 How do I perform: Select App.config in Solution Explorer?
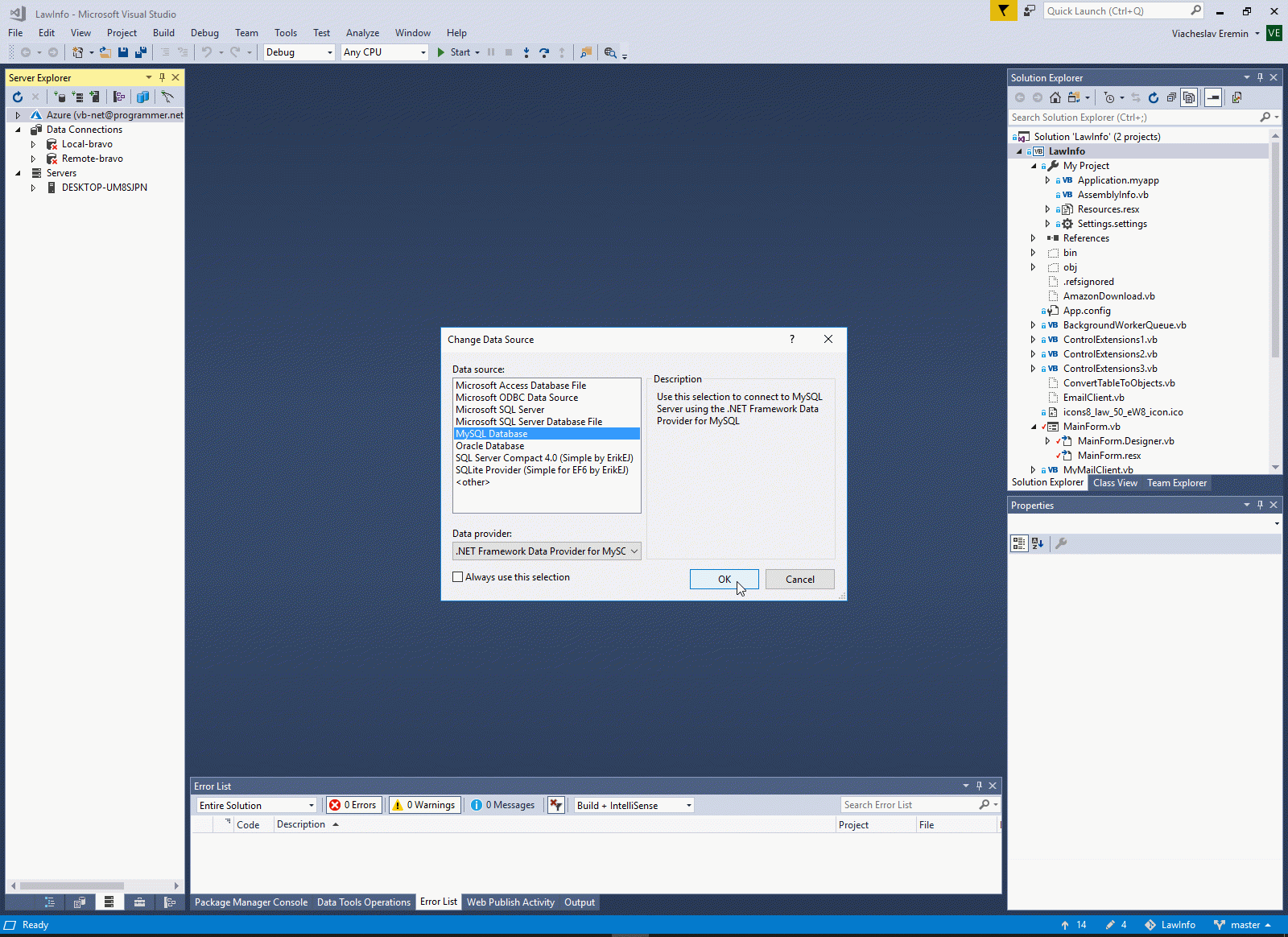(x=1087, y=311)
